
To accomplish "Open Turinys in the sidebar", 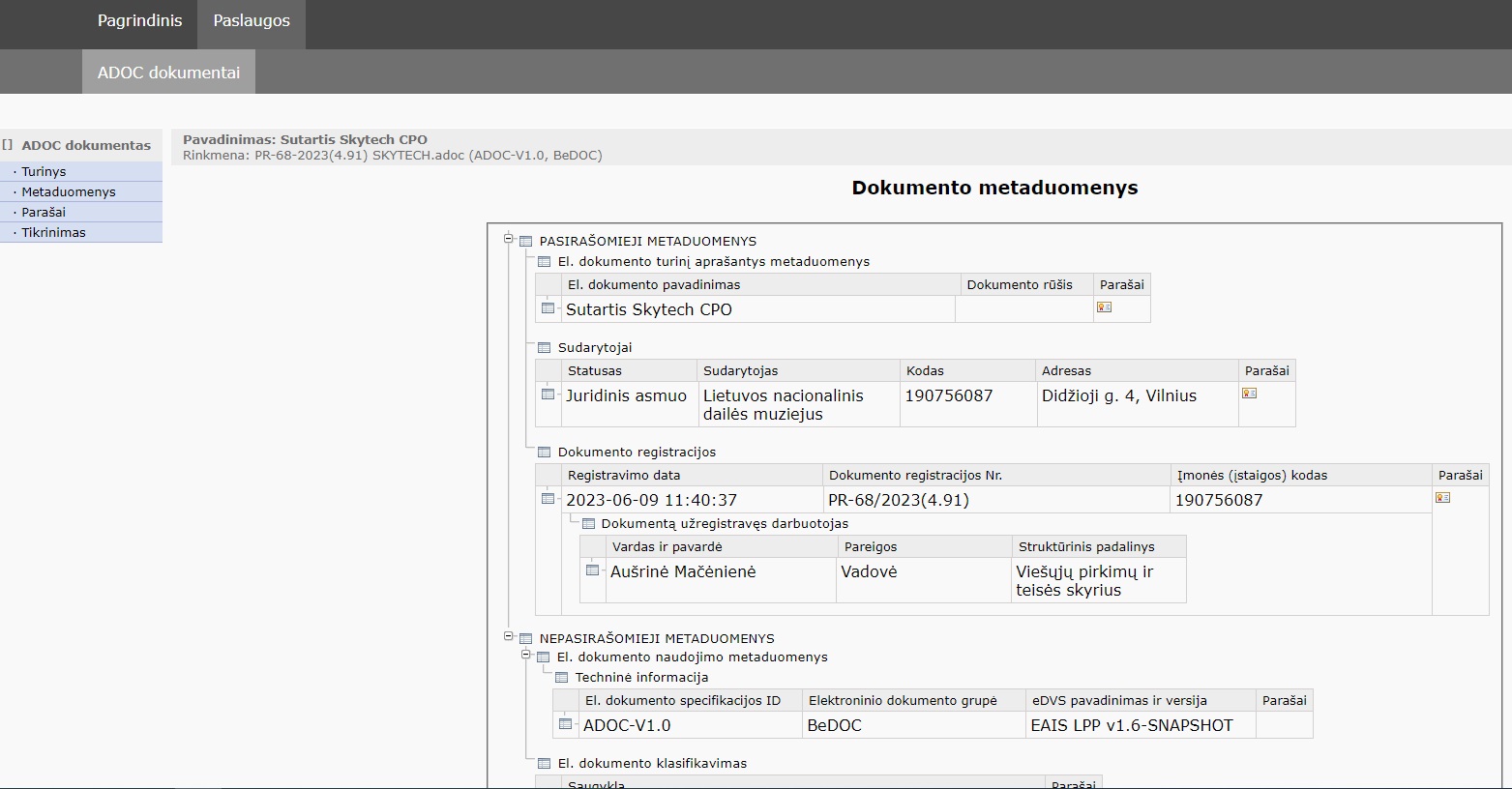I will (44, 171).
